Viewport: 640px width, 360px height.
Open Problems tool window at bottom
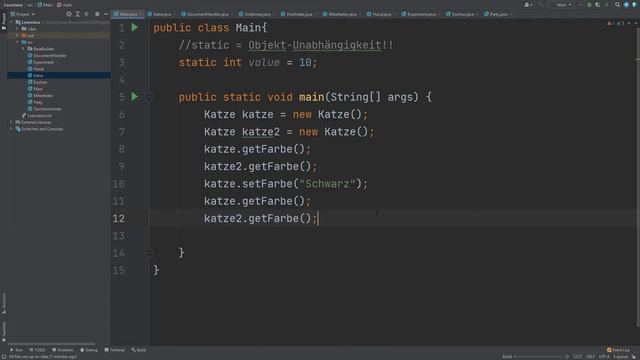coord(62,350)
